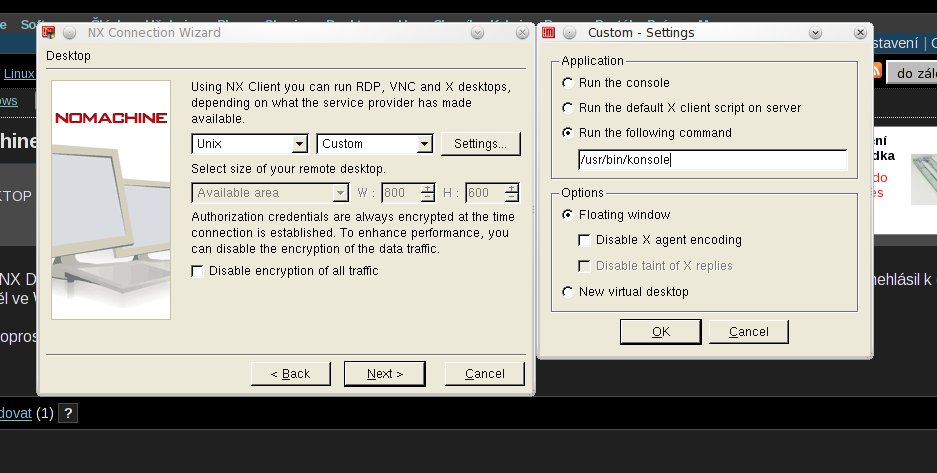This screenshot has height=473, width=937.
Task: Click Next in the connection wizard
Action: coord(385,374)
